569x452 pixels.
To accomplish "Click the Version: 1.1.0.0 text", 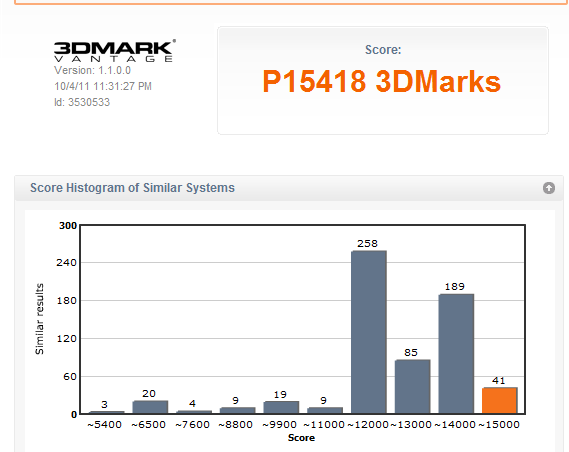I will click(x=92, y=70).
